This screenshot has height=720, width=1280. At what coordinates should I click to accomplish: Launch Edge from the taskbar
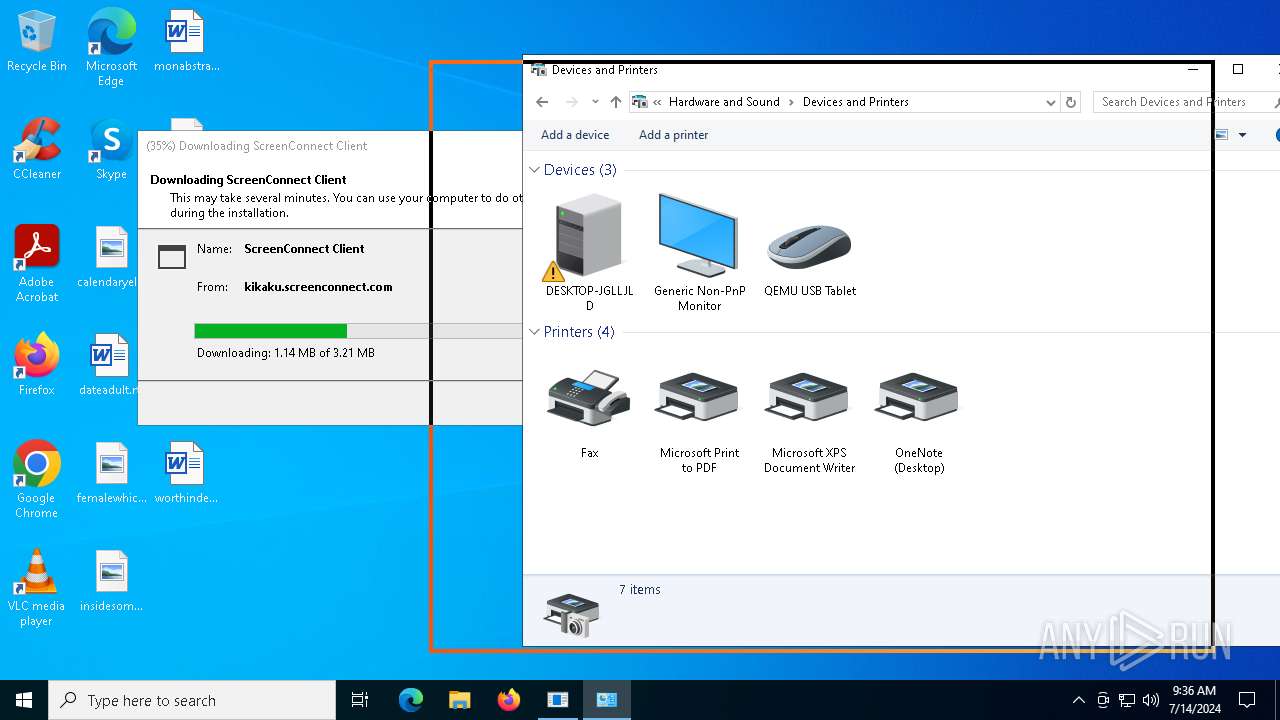[411, 700]
